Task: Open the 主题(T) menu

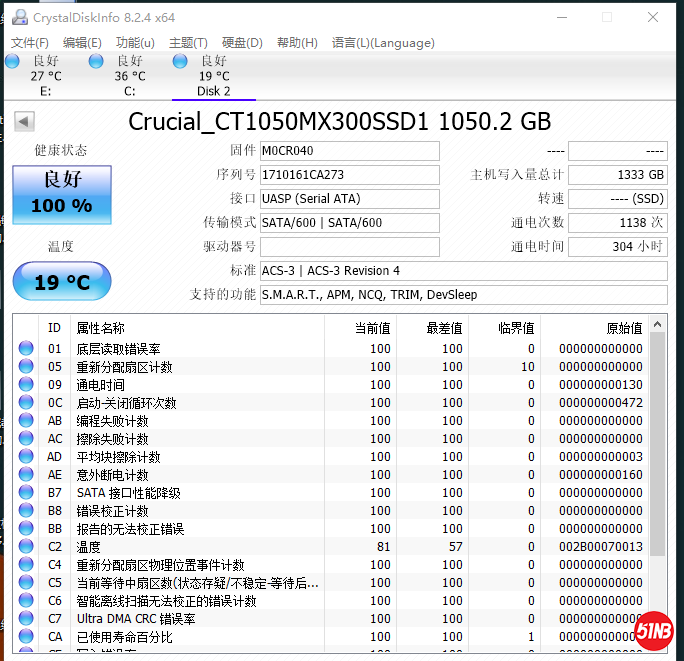Action: 188,43
